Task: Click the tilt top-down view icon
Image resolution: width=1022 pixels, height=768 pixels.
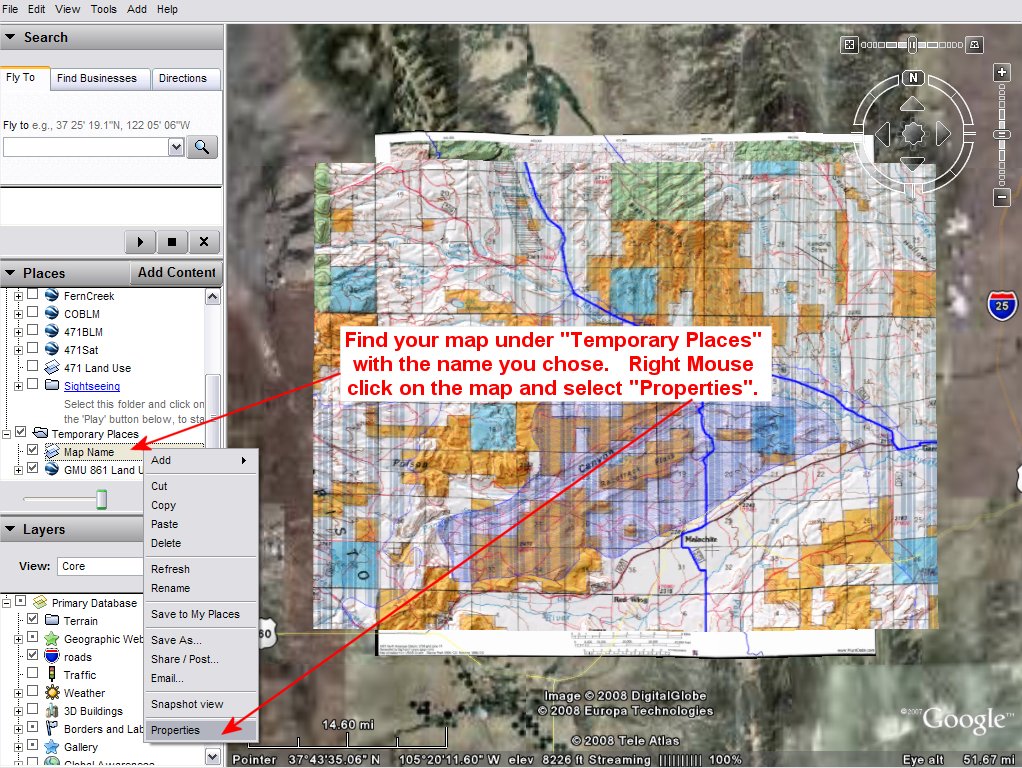Action: (849, 44)
